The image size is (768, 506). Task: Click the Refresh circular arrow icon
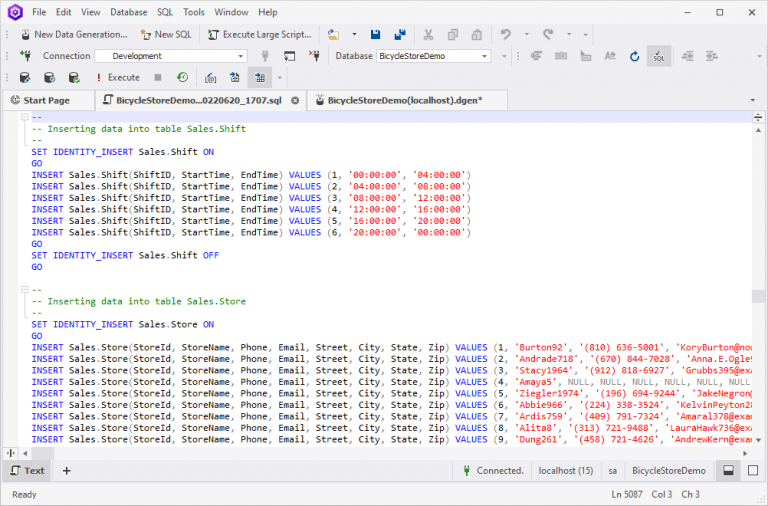point(634,56)
